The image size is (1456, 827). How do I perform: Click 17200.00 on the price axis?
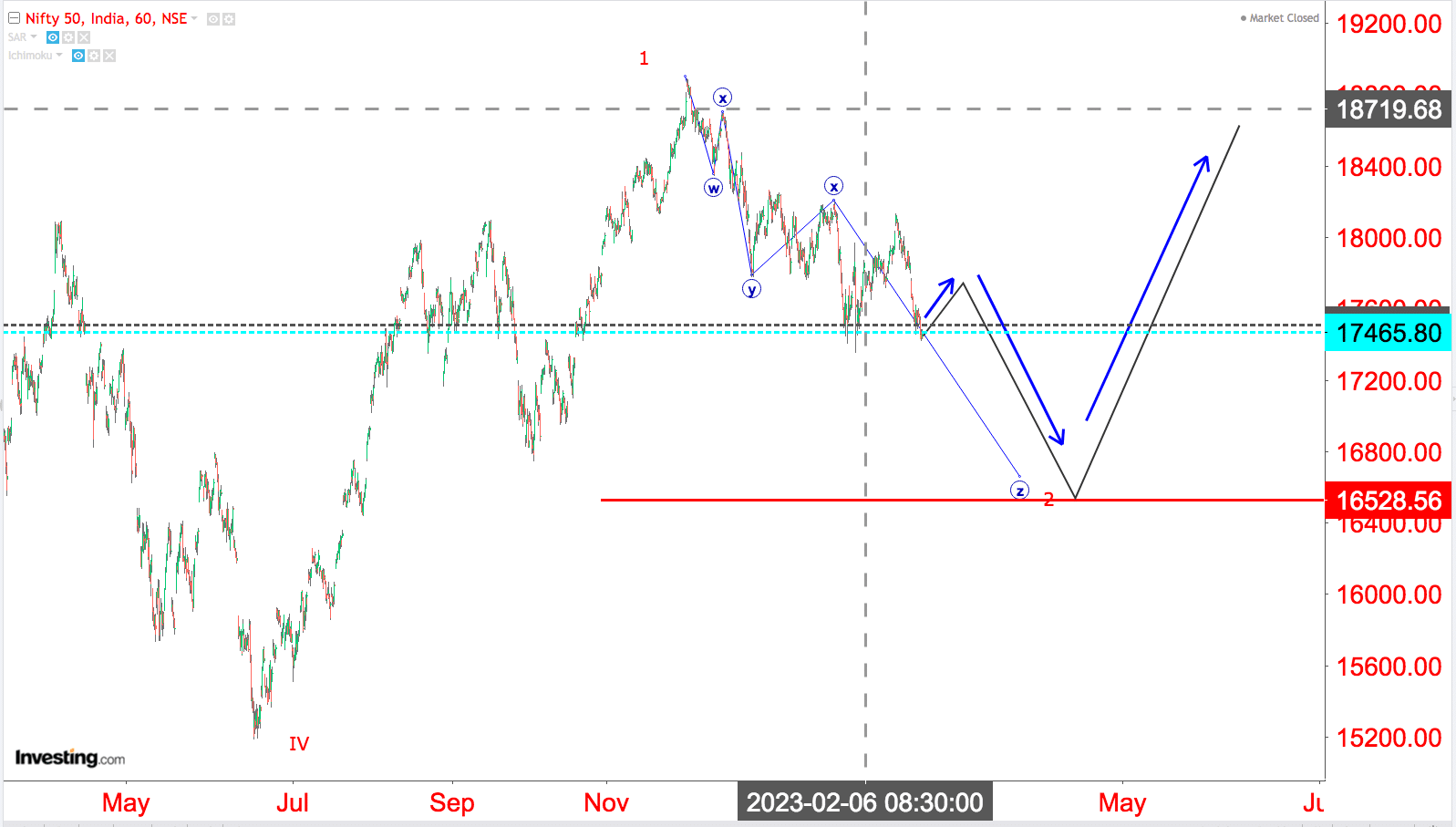pos(1389,381)
